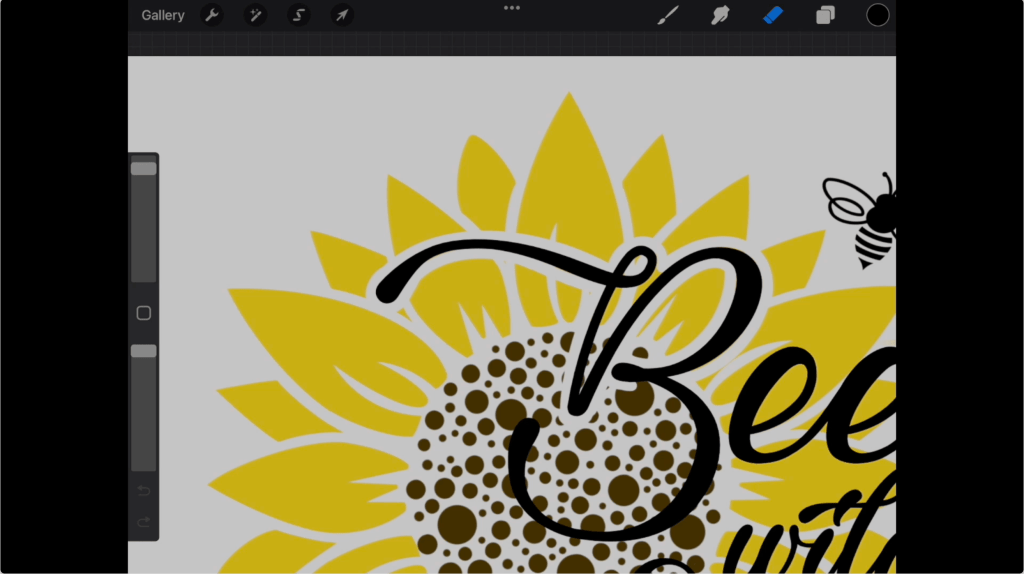Tap the three-dot menu at top center
Screen dimensions: 1024x574
(x=512, y=8)
